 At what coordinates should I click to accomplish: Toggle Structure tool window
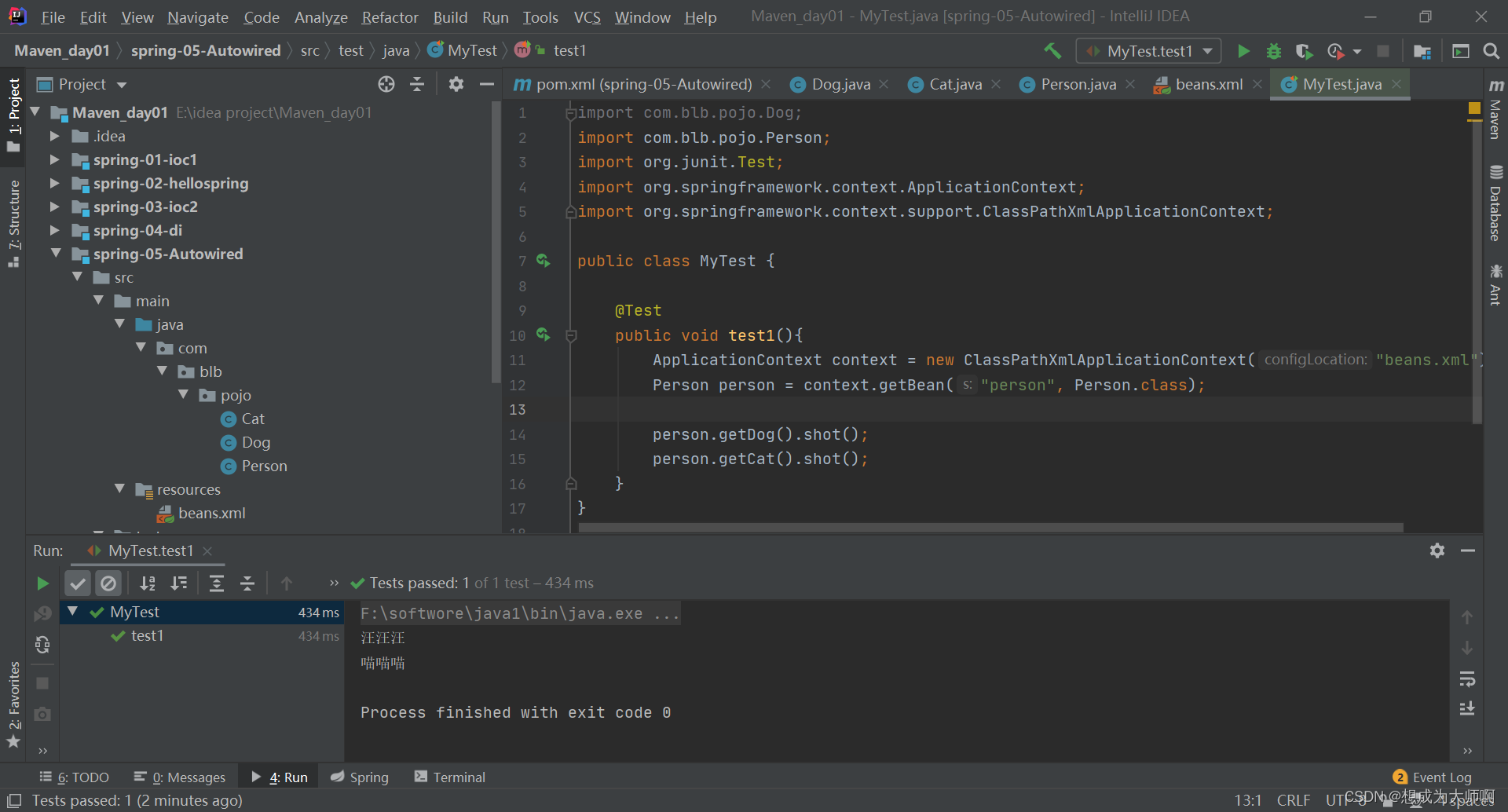13,224
